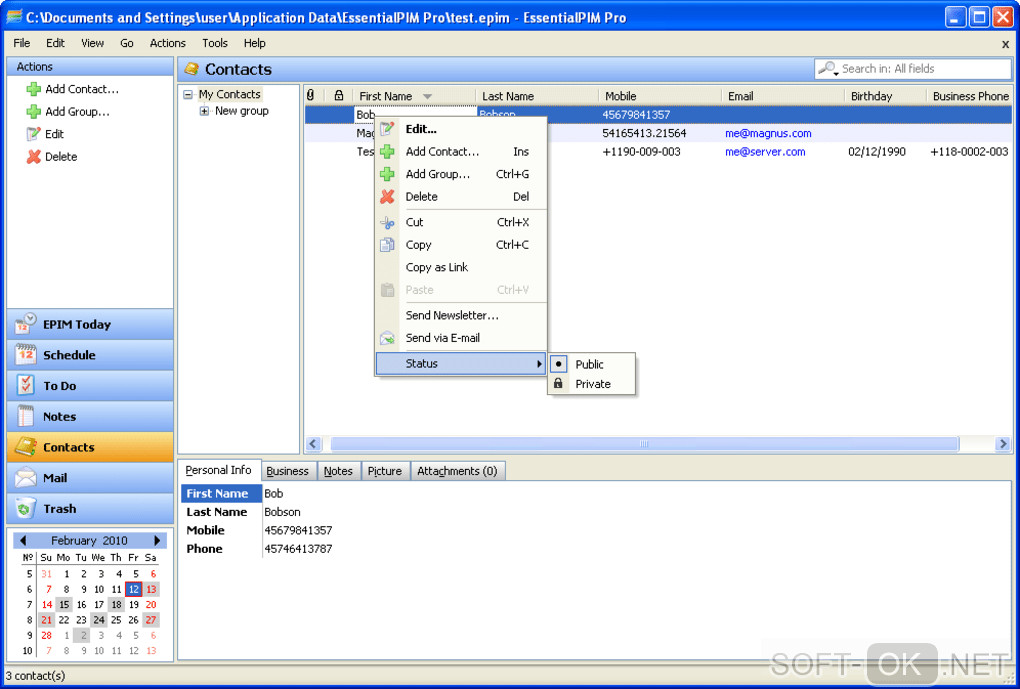
Task: Click the Search in All fields box
Action: tap(913, 68)
